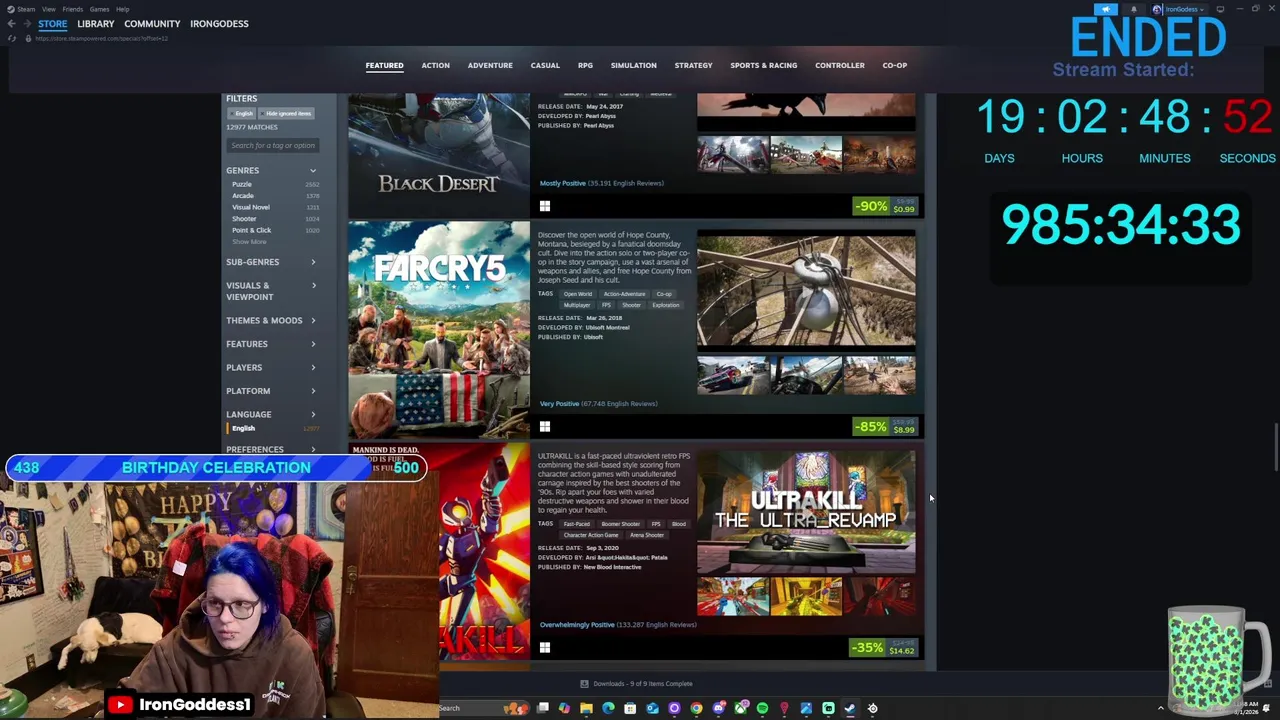Click the ULTRAKILL -35% price button
The image size is (1280, 720).
(885, 647)
